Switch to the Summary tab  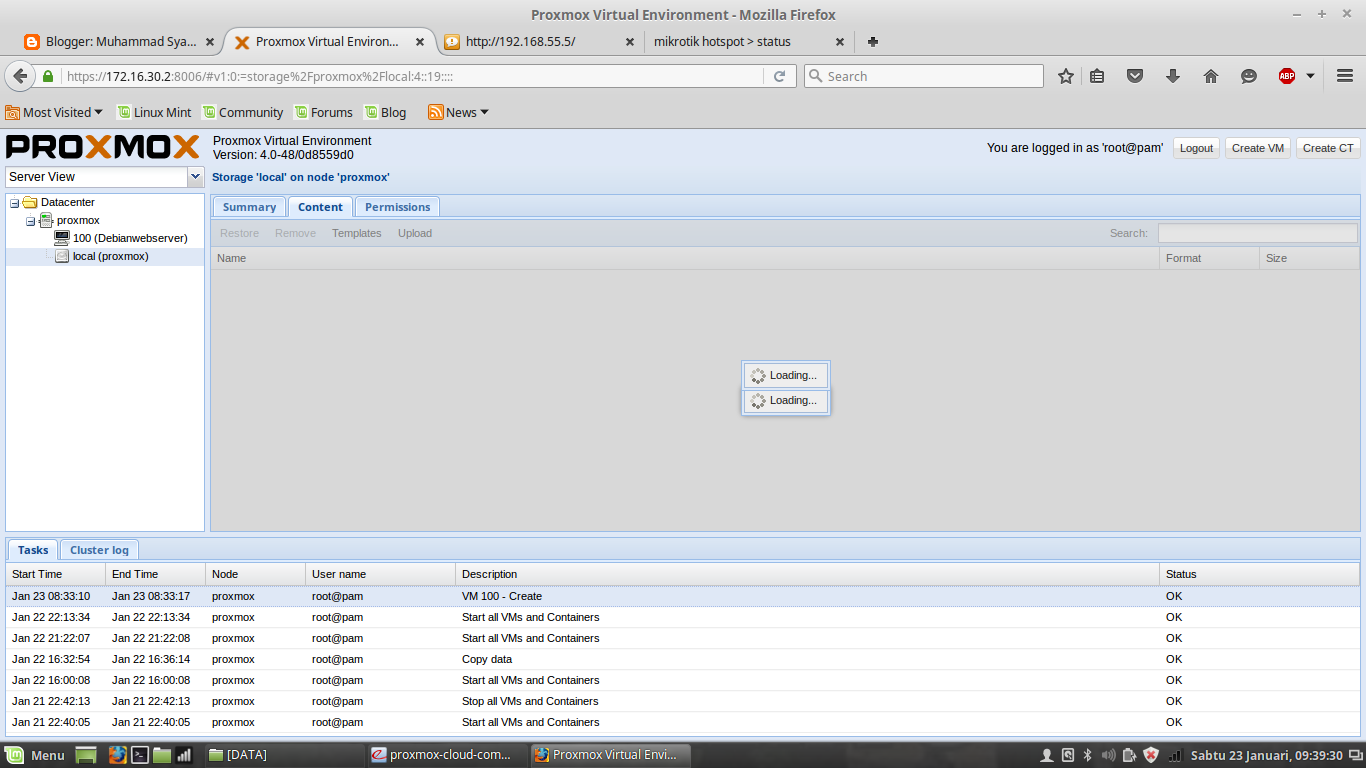249,207
